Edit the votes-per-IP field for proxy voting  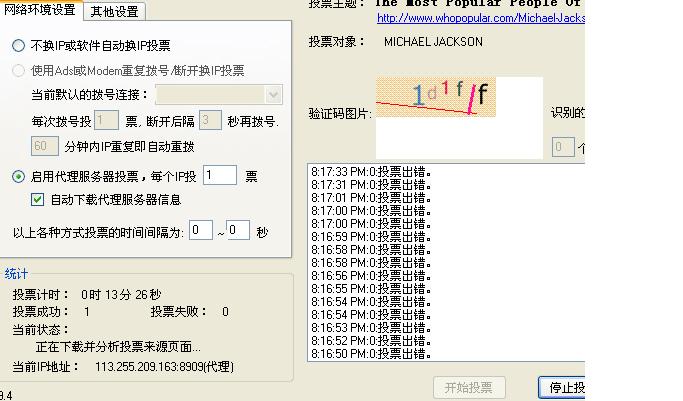219,176
